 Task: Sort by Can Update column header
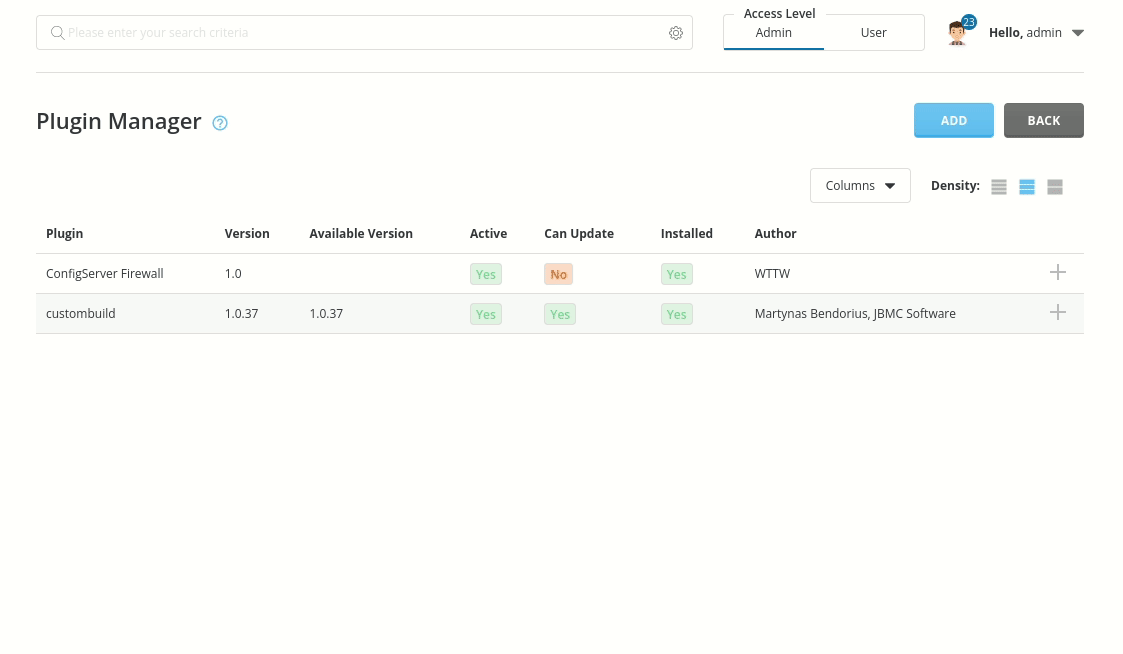click(x=579, y=234)
